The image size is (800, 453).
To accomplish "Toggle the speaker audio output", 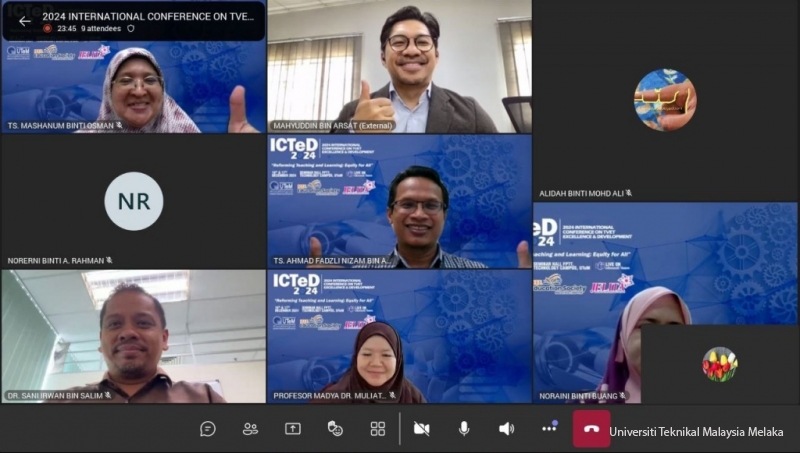I will (x=506, y=429).
